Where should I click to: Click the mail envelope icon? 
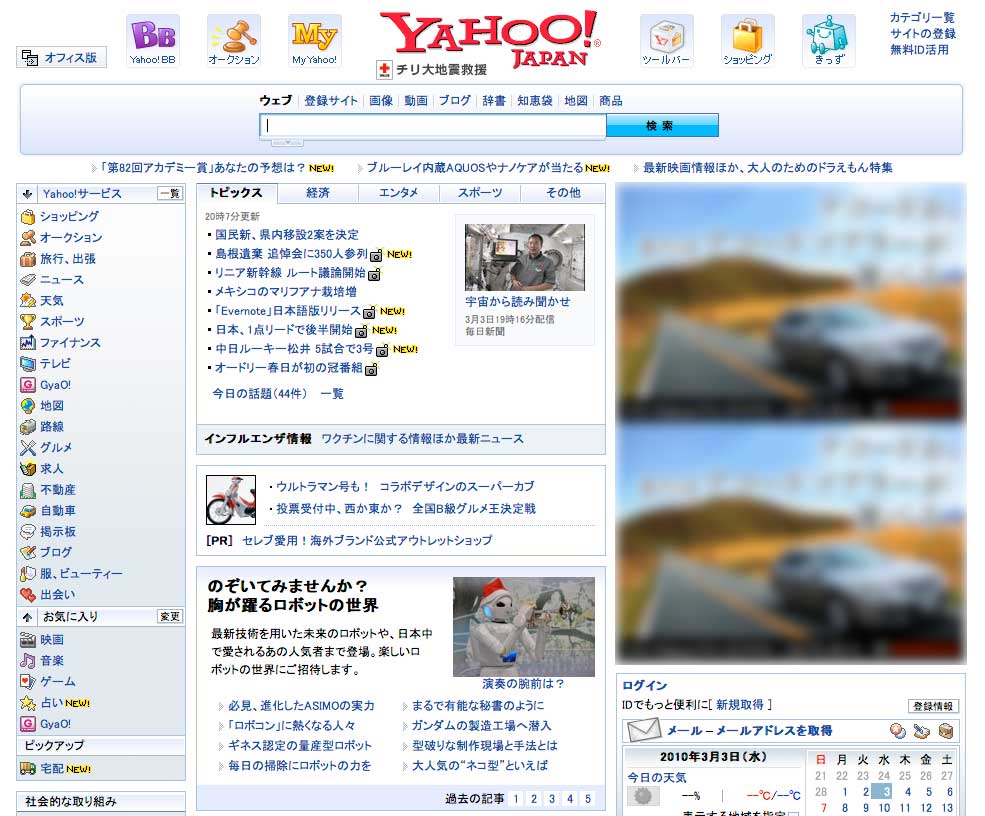(x=644, y=731)
